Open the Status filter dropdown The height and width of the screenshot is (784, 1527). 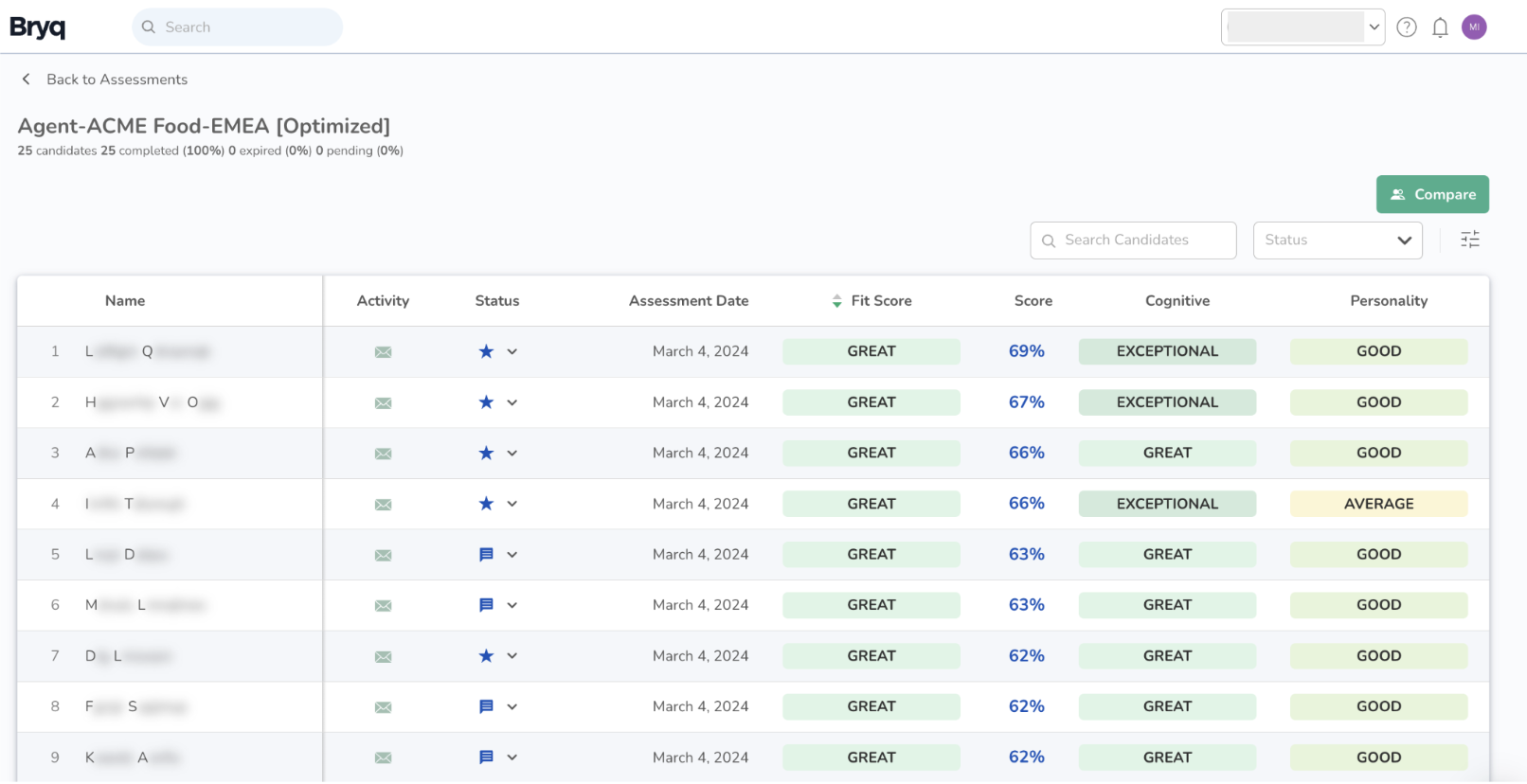[x=1338, y=241]
